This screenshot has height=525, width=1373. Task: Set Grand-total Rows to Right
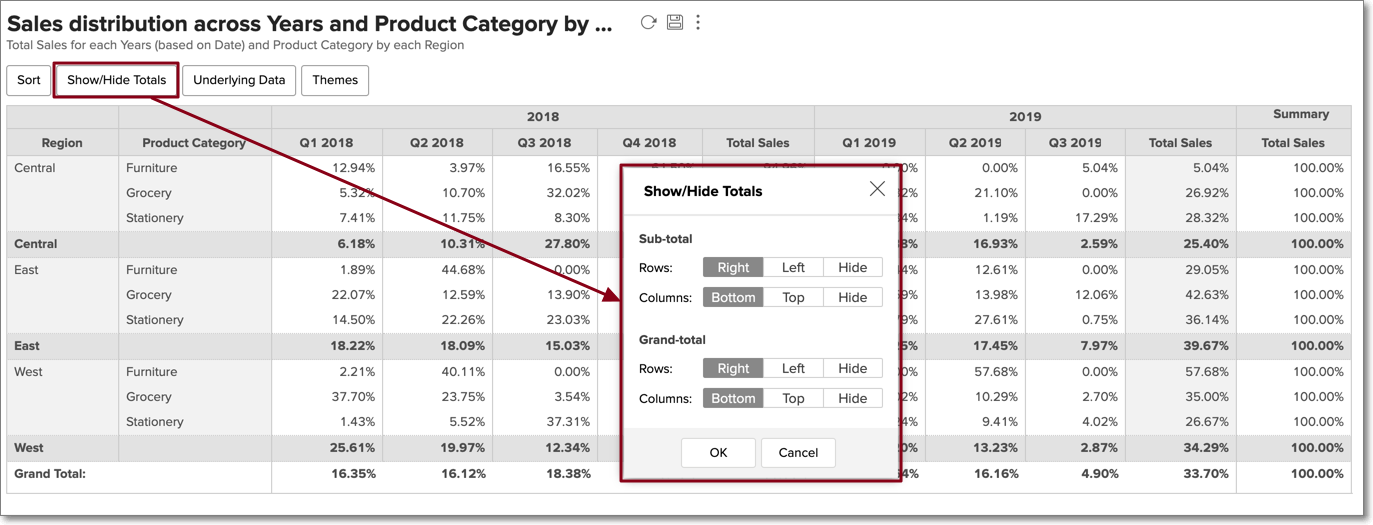[733, 368]
